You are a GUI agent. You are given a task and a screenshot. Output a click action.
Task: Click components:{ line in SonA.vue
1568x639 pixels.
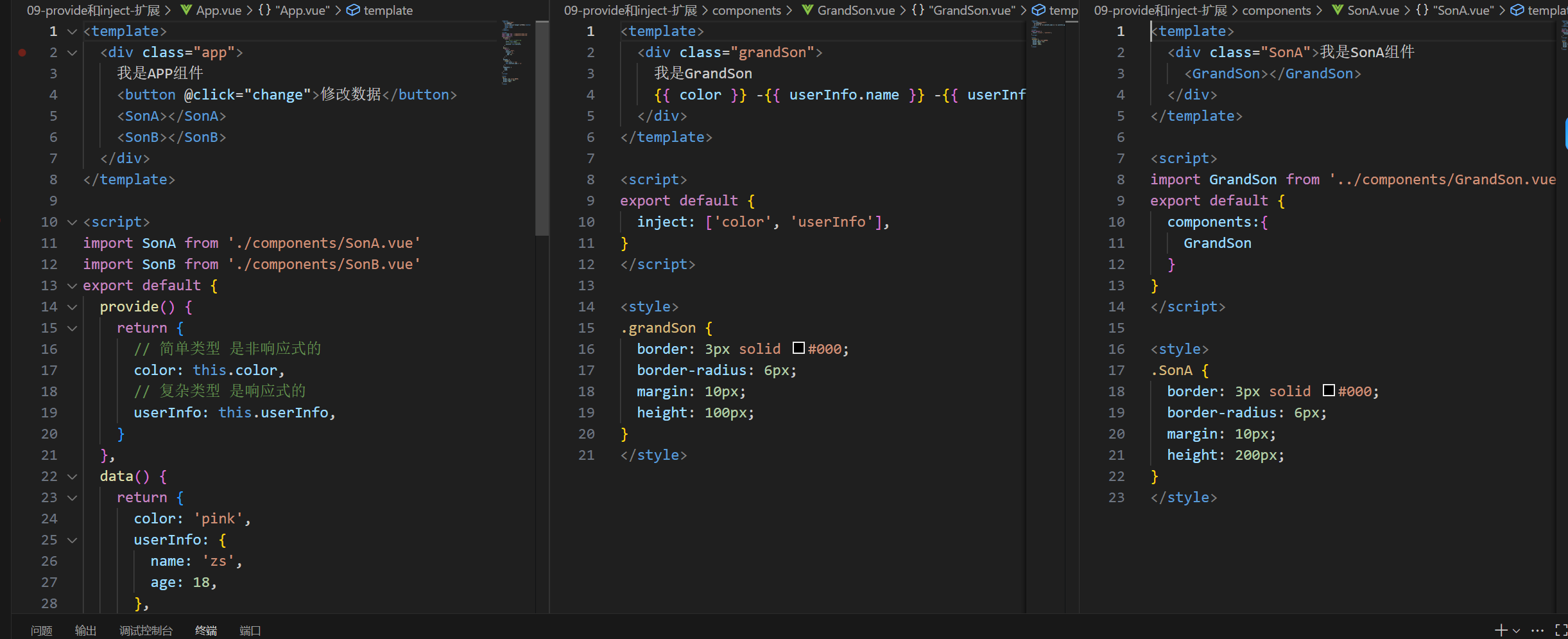1218,222
